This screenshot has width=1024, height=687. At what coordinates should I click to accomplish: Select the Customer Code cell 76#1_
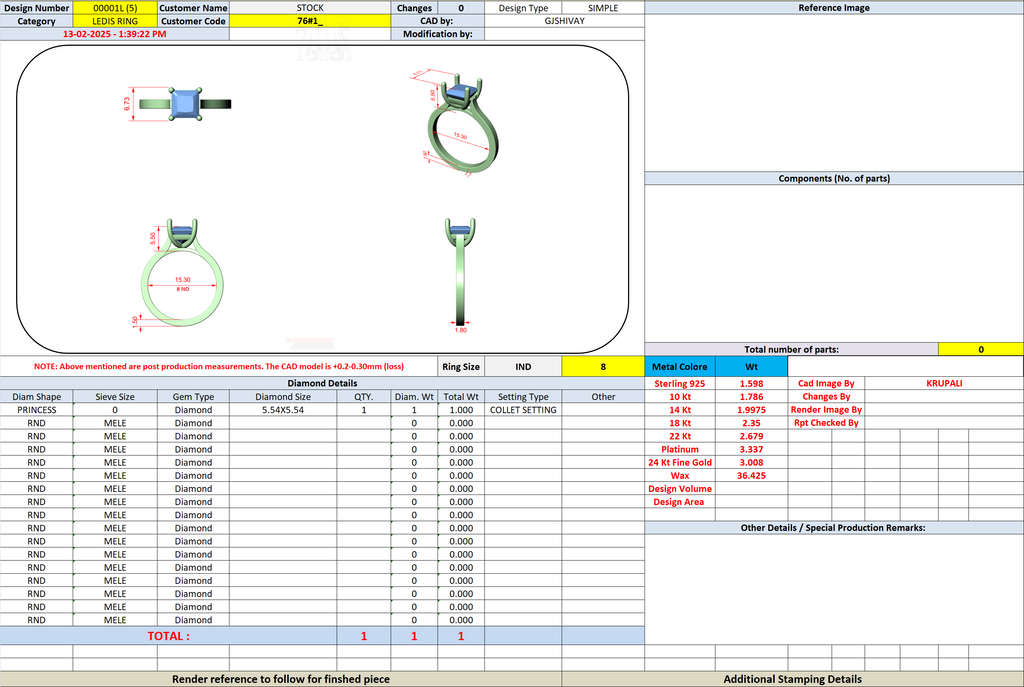coord(310,21)
